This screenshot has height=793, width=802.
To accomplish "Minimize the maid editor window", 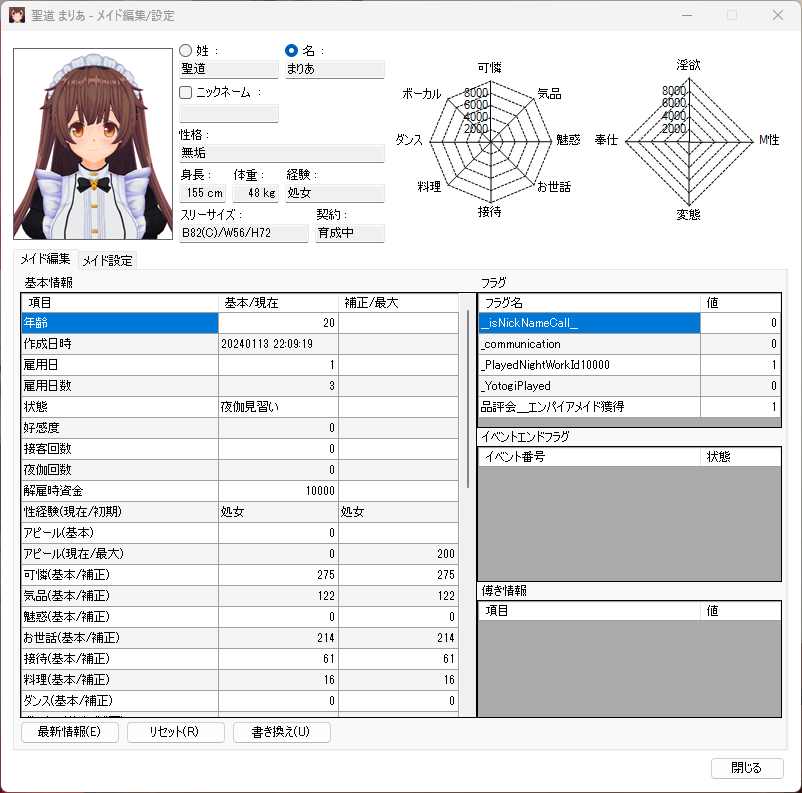I will pyautogui.click(x=685, y=15).
